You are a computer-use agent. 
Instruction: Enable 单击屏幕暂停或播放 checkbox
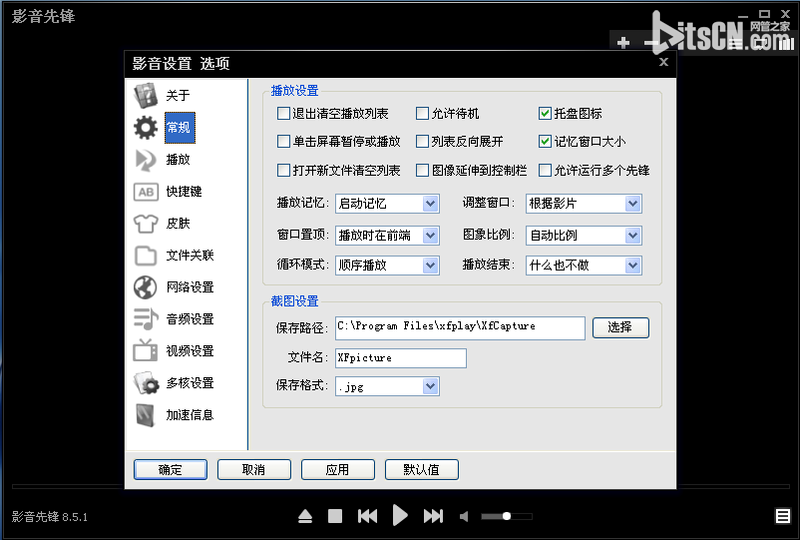pyautogui.click(x=283, y=141)
